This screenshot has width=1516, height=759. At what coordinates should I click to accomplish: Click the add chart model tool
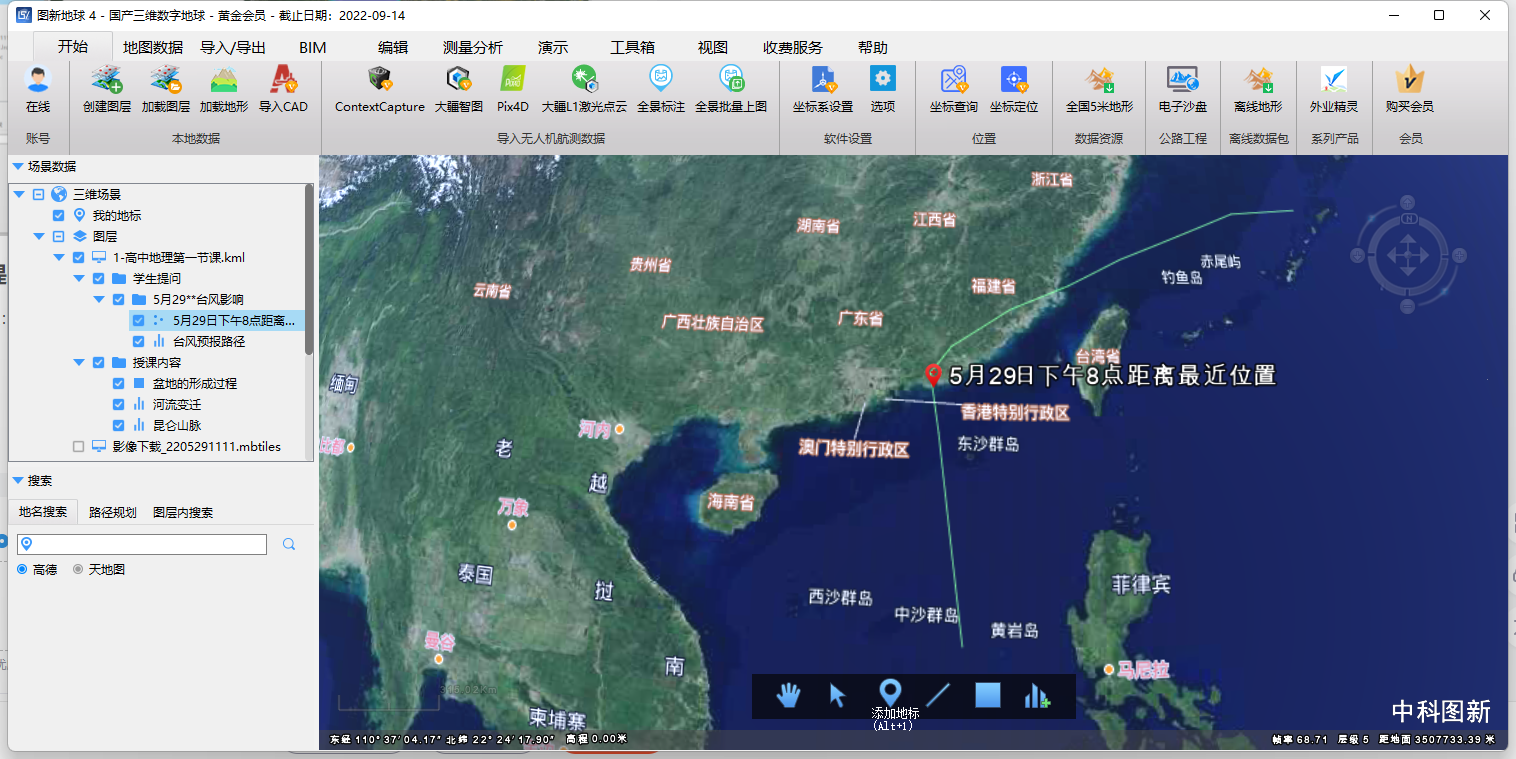[x=1037, y=695]
